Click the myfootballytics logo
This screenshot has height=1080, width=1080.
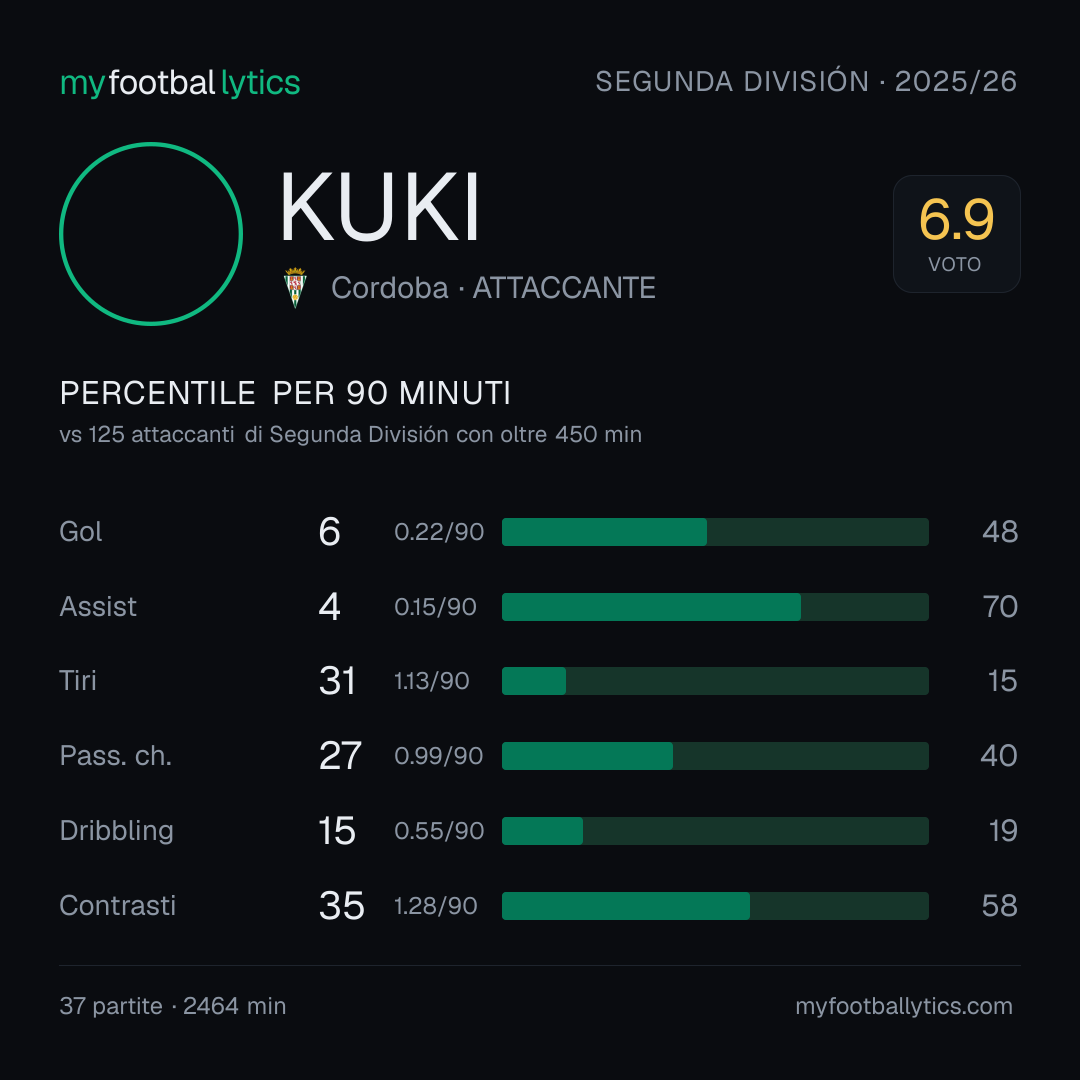180,83
